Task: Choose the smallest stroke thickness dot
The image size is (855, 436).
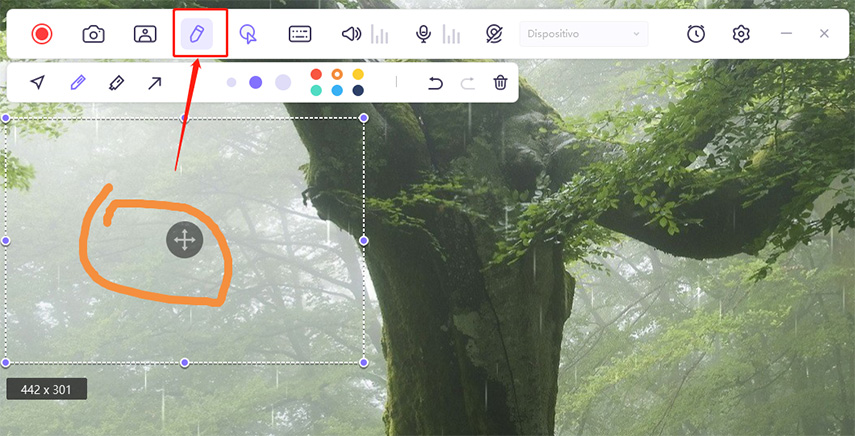Action: [x=231, y=82]
